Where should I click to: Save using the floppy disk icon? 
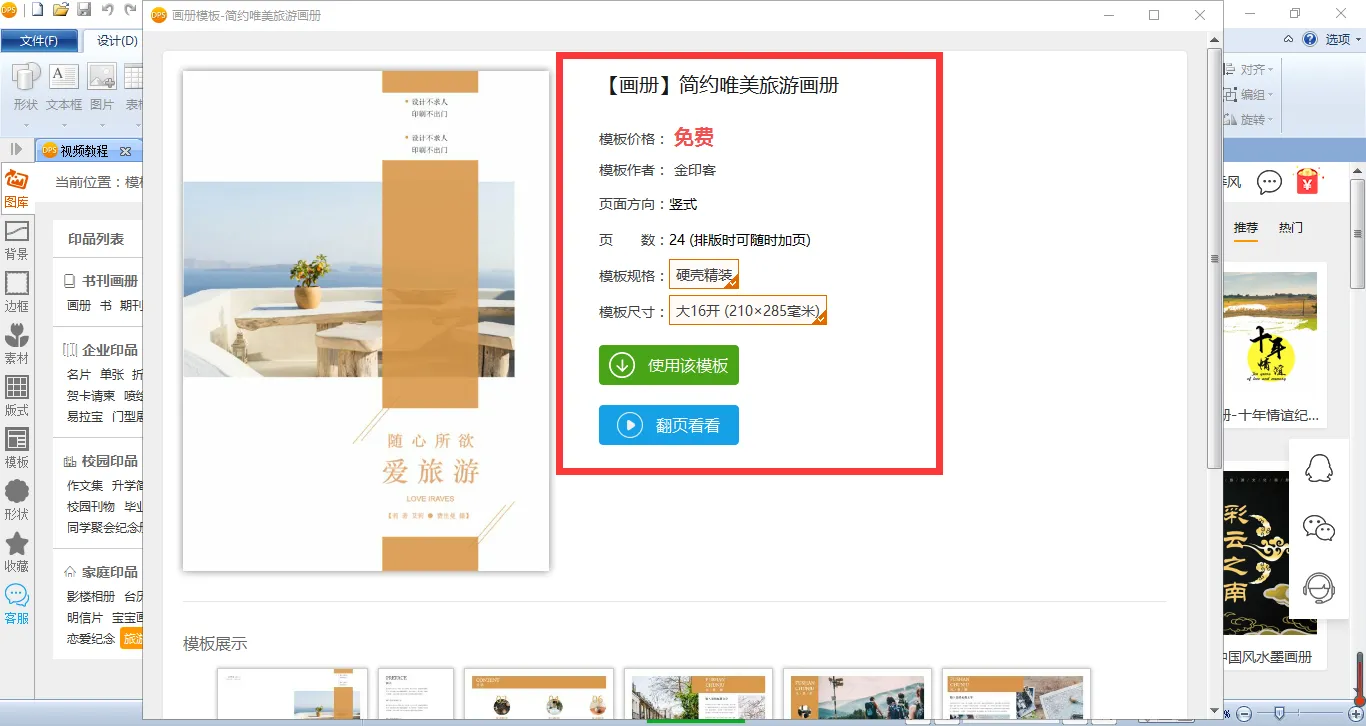click(x=84, y=11)
